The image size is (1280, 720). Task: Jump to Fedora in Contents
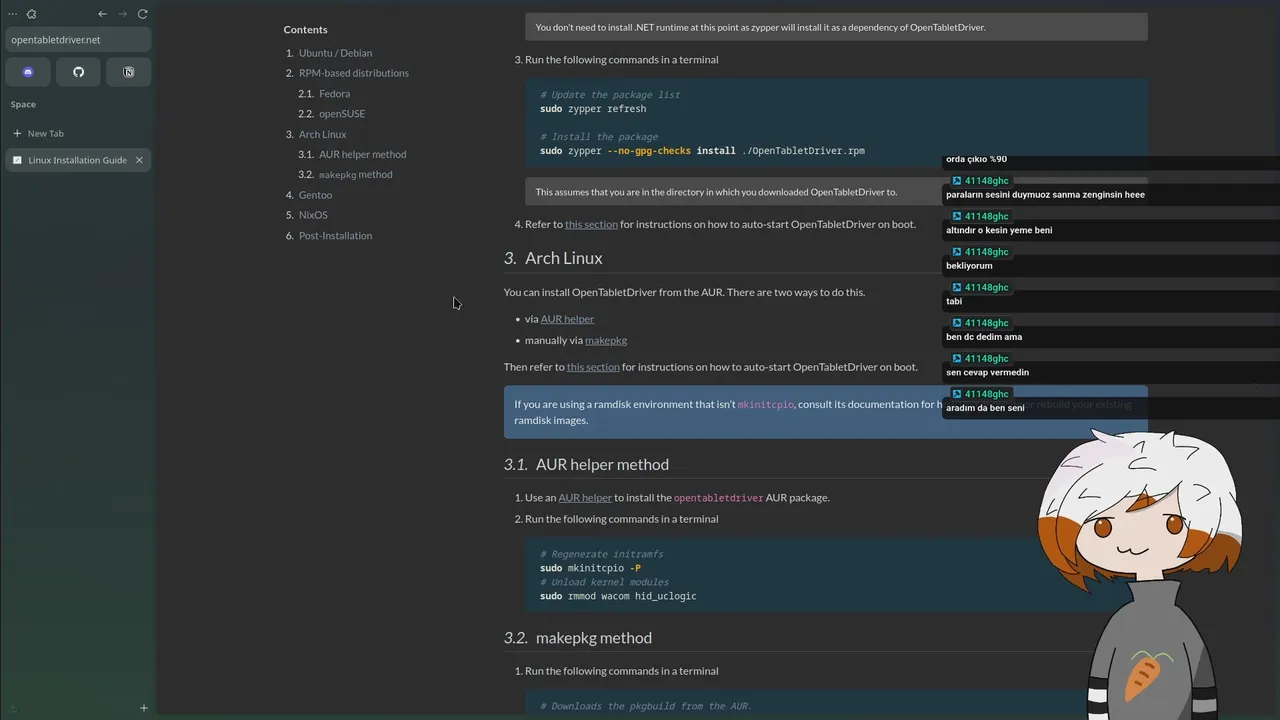335,94
